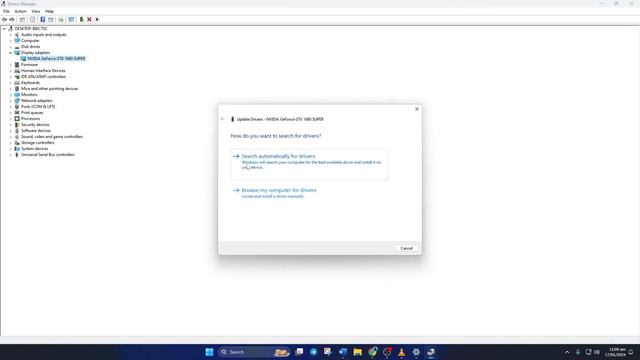Click the red X Uninstall device icon
The image size is (640, 360).
89,20
